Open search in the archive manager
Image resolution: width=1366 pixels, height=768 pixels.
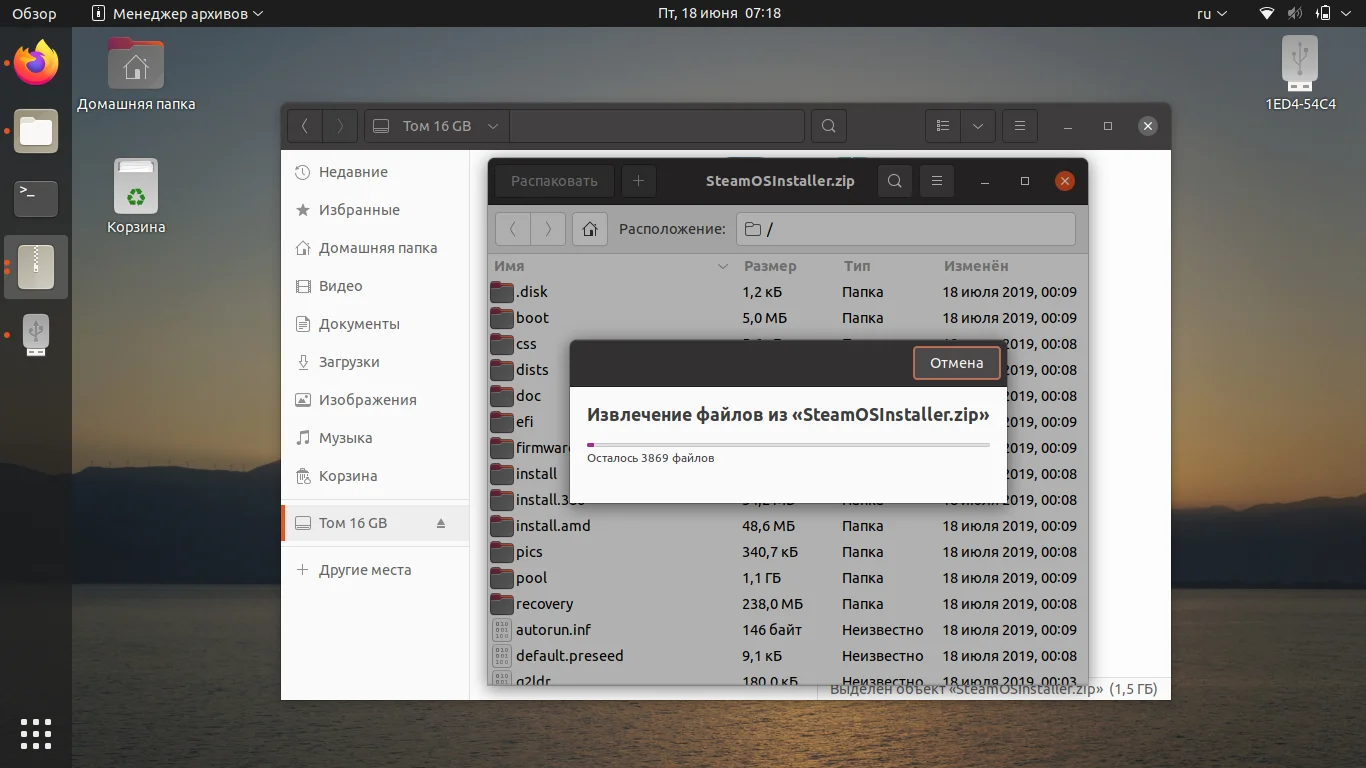(x=895, y=181)
